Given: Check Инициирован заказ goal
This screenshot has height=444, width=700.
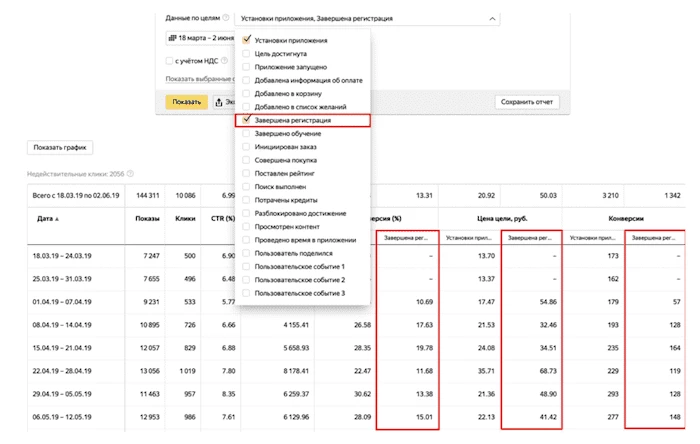Looking at the screenshot, I should pyautogui.click(x=246, y=147).
